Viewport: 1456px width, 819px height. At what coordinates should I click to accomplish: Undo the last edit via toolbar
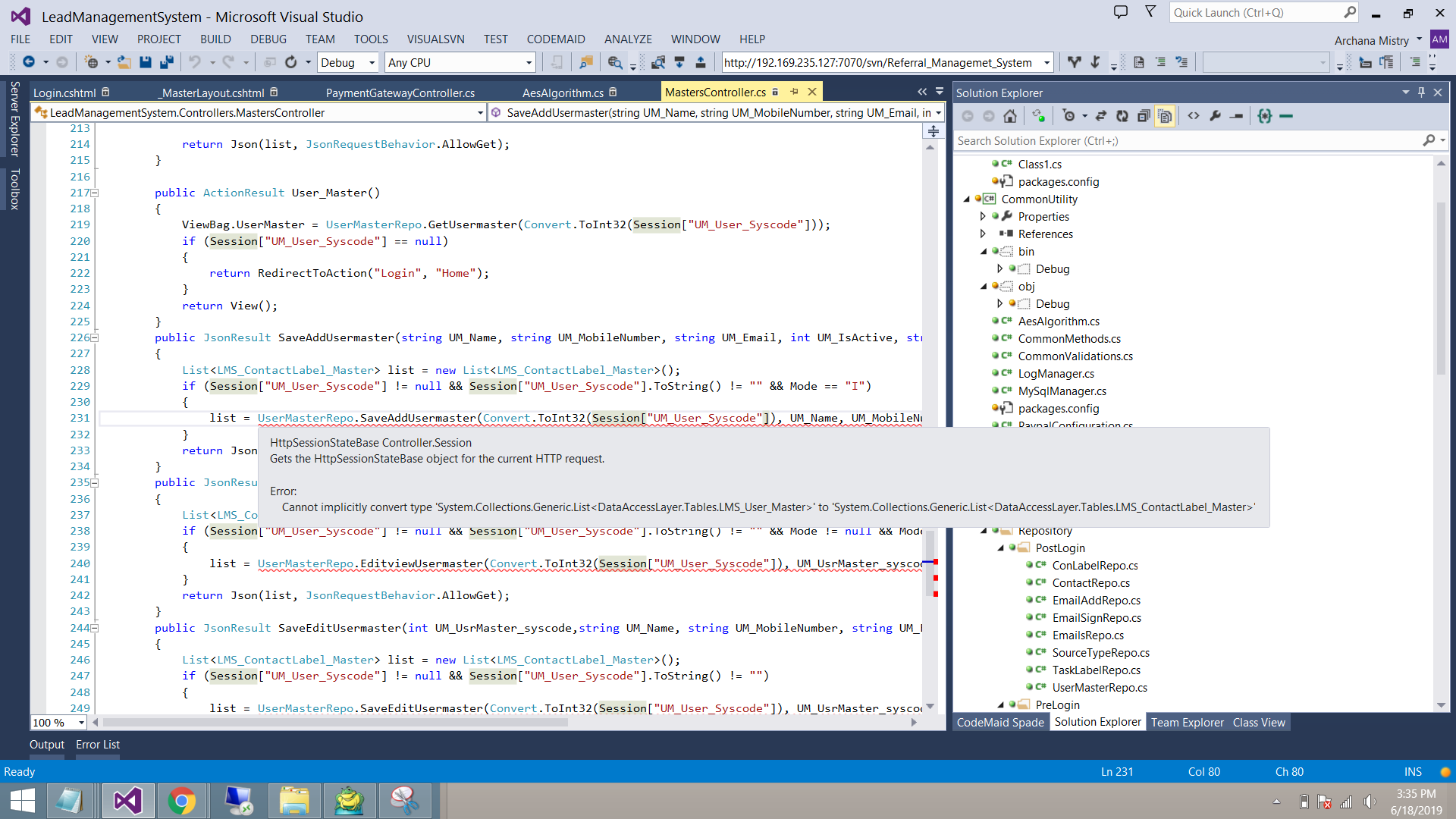coord(195,62)
